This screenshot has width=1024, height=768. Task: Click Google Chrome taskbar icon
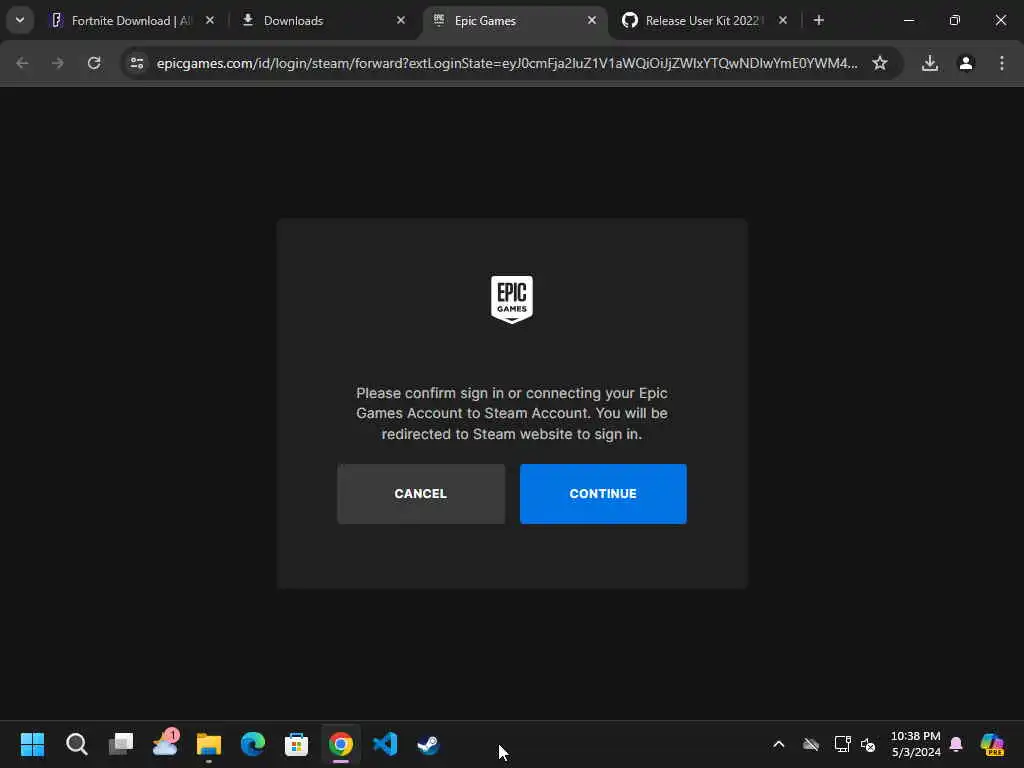(341, 744)
